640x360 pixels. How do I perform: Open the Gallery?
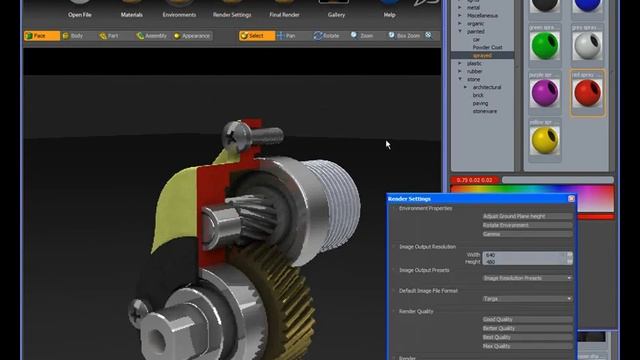click(336, 9)
